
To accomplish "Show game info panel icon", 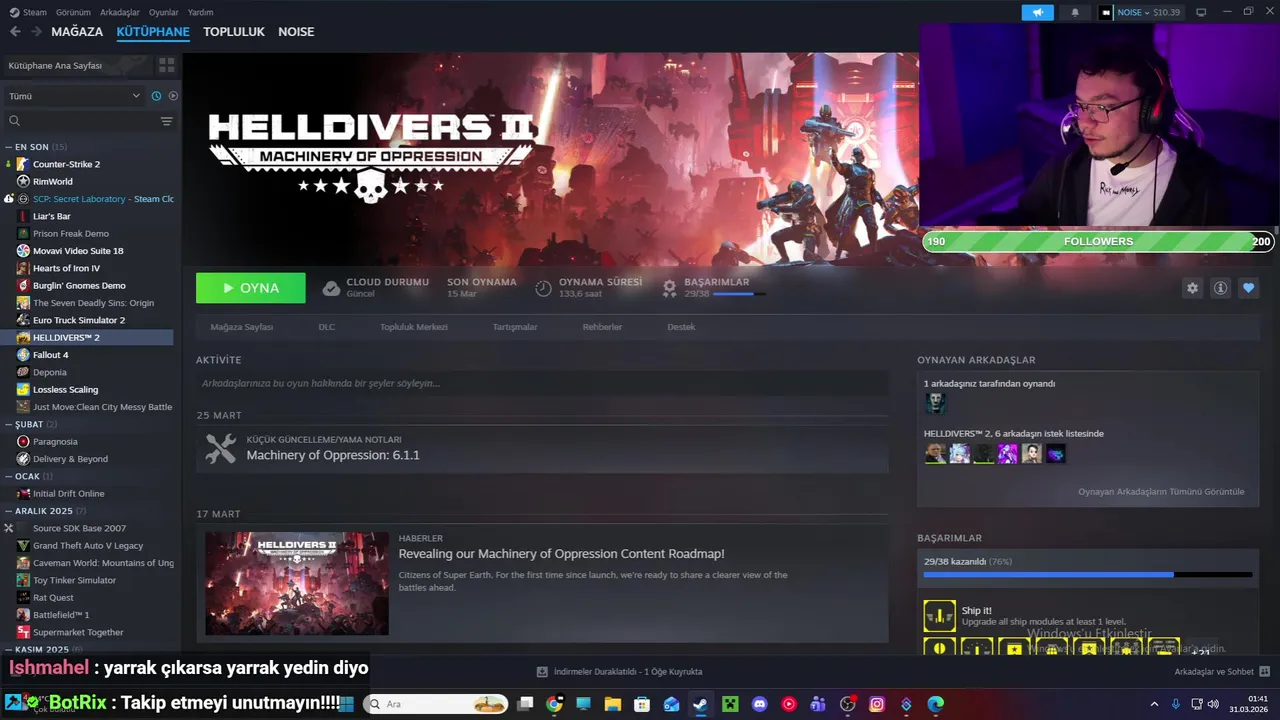I will tap(1220, 288).
